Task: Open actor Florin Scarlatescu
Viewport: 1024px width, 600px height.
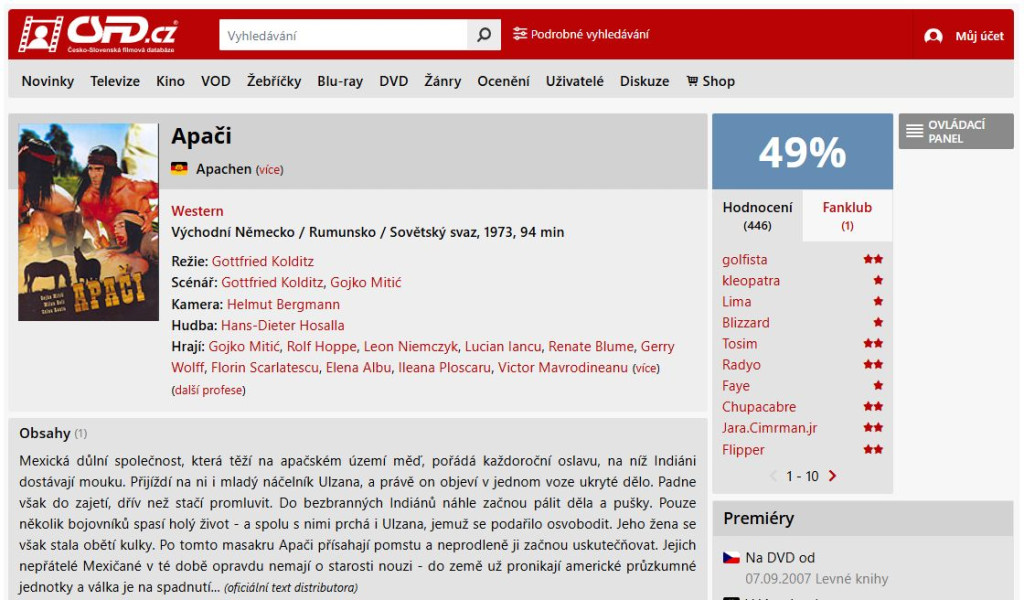Action: click(x=265, y=368)
